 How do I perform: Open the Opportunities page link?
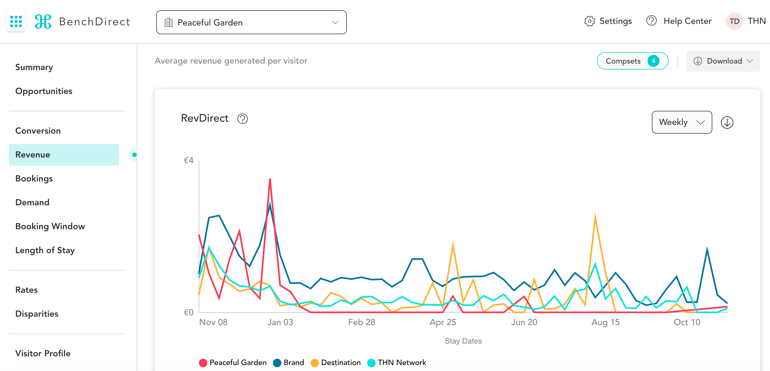44,91
